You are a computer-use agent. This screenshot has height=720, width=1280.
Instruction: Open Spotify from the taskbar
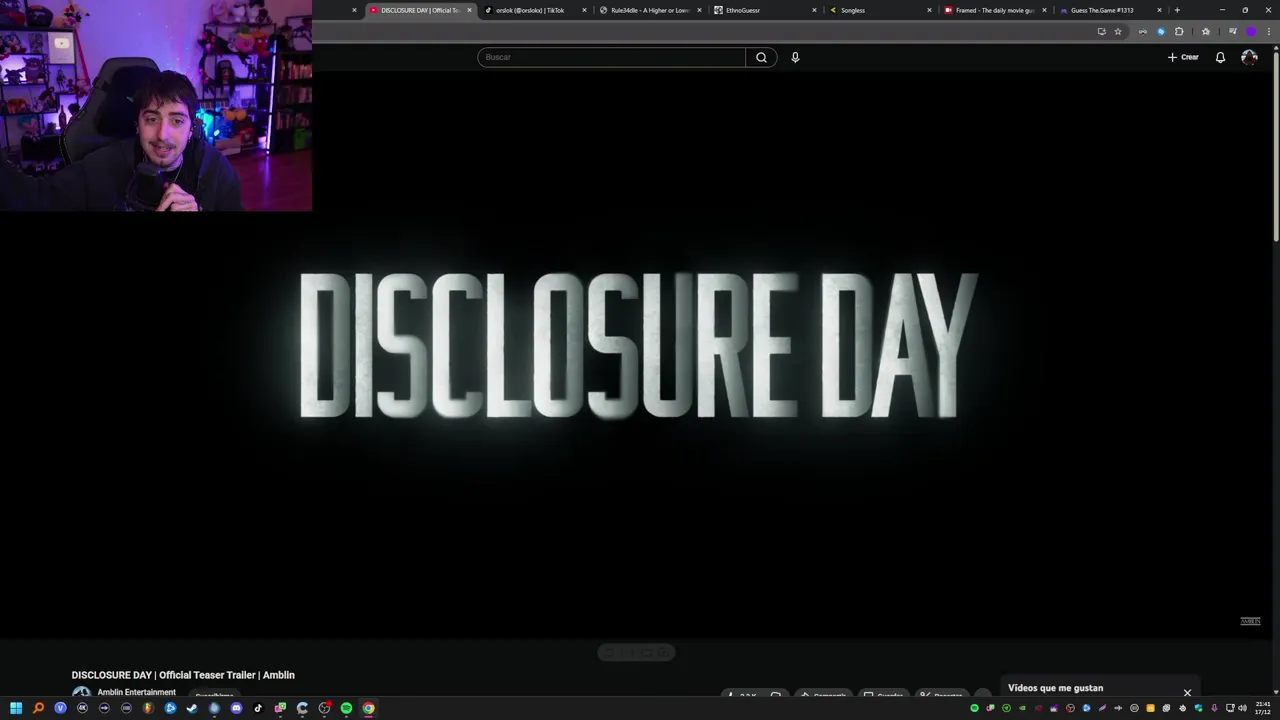[x=346, y=708]
